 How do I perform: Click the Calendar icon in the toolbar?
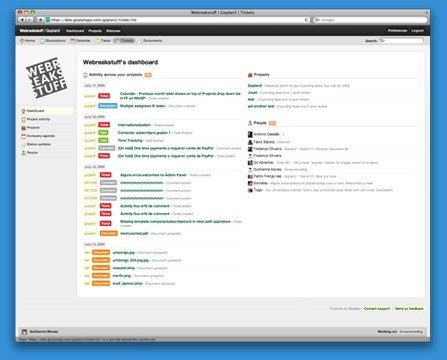click(72, 41)
